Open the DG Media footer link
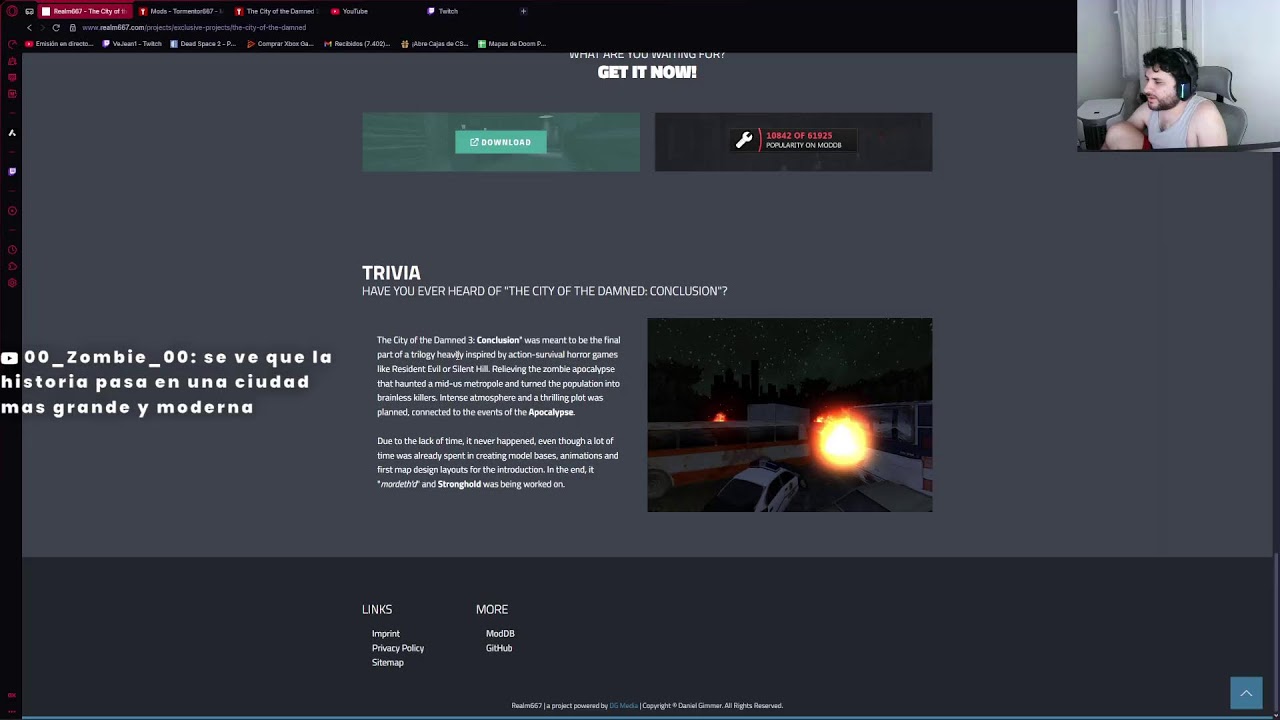 coord(623,706)
